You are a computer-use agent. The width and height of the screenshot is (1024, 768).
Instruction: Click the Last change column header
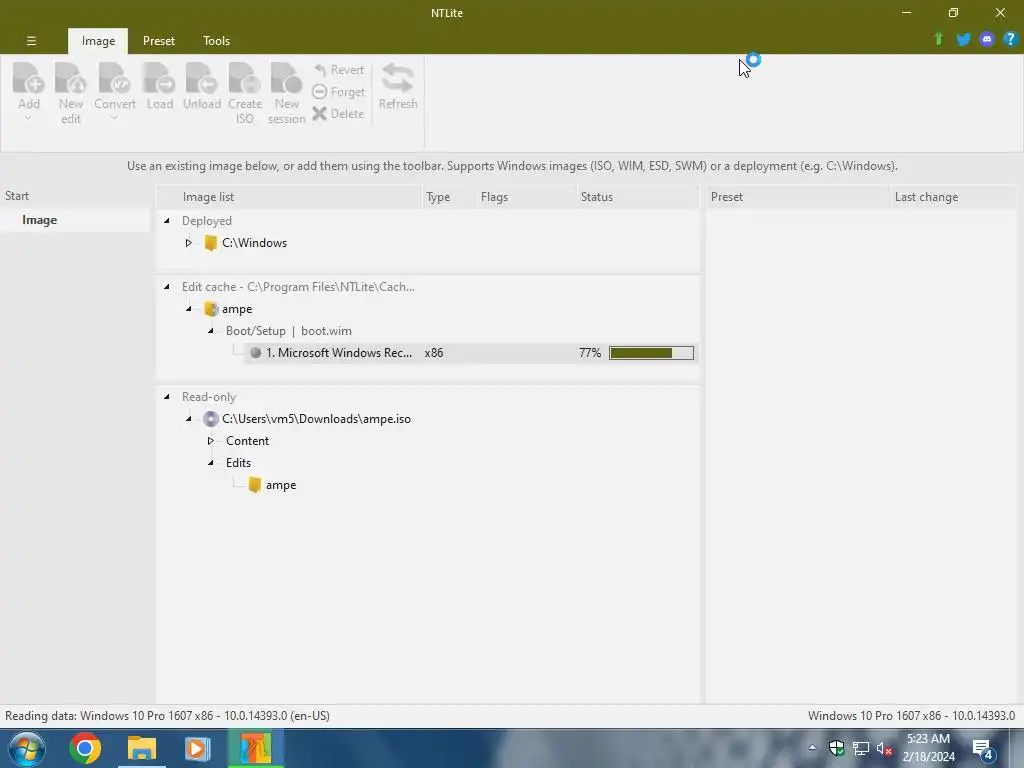953,197
